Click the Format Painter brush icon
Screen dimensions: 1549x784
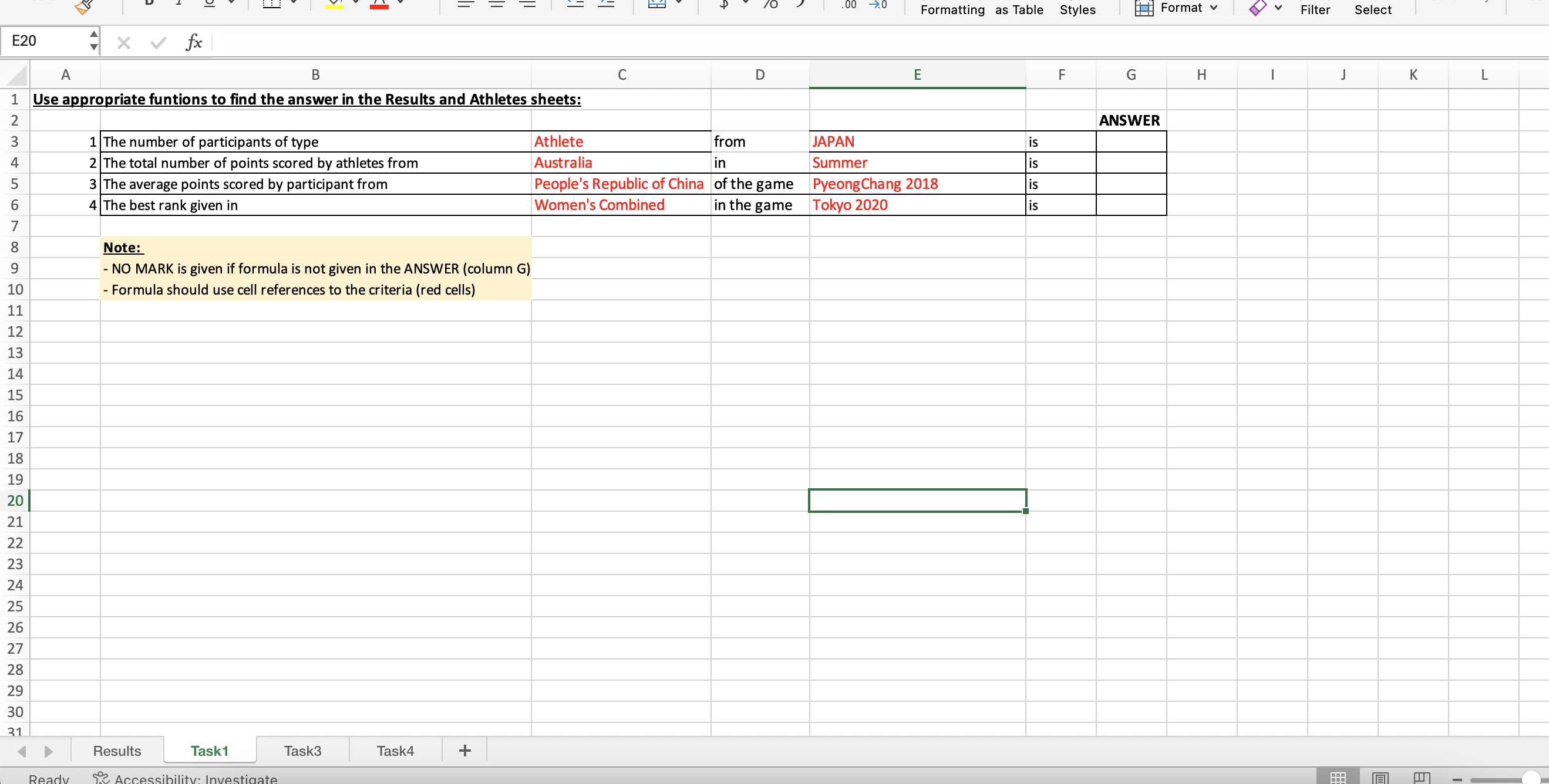83,6
